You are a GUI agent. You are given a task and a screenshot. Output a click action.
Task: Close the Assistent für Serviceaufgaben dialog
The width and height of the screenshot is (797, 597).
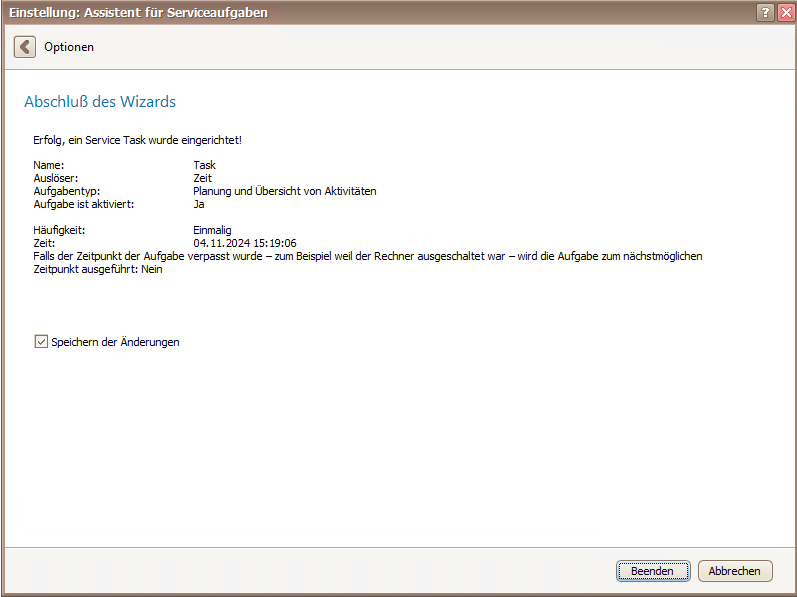pyautogui.click(x=786, y=12)
